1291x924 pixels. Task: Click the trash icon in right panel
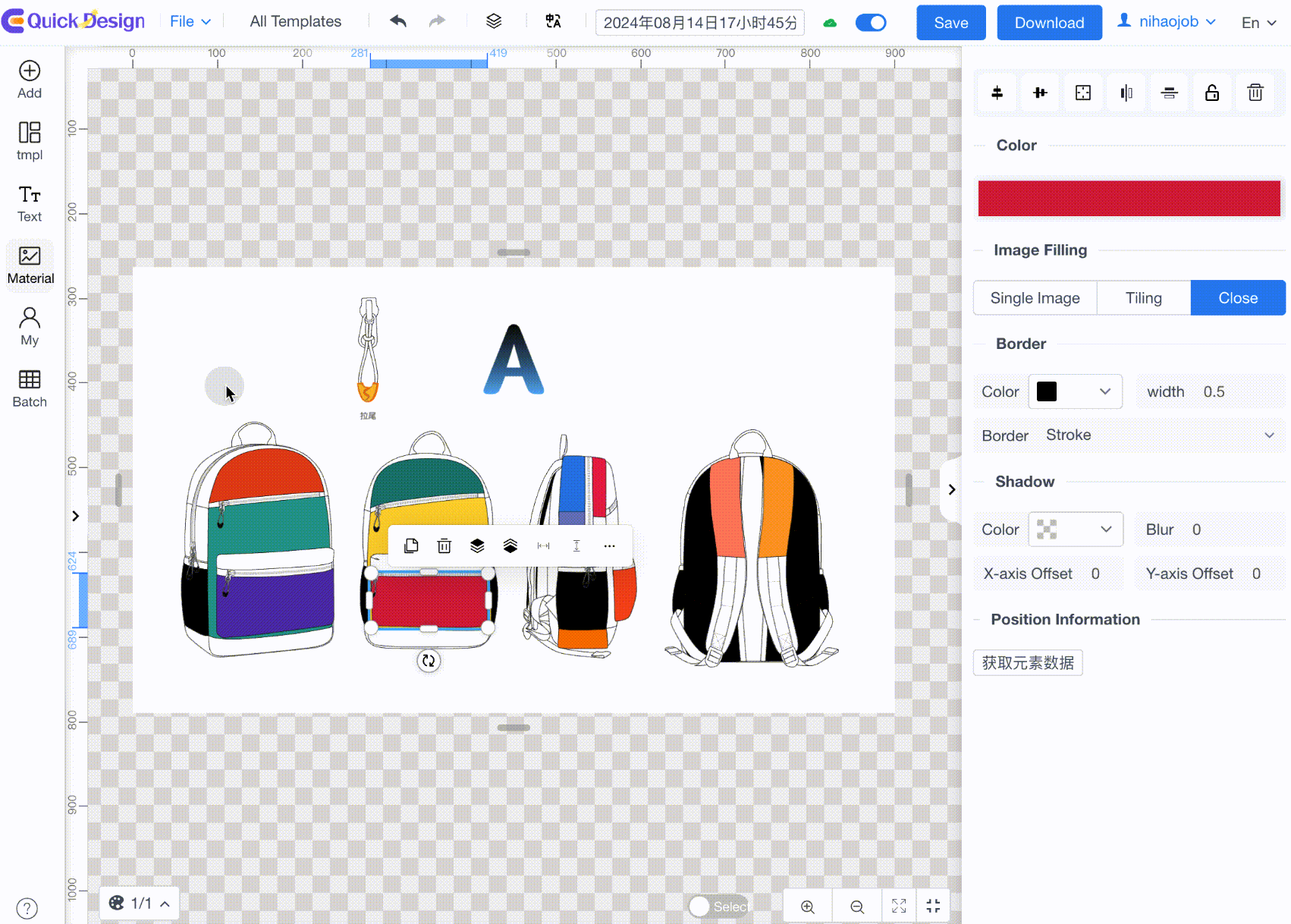[x=1255, y=93]
